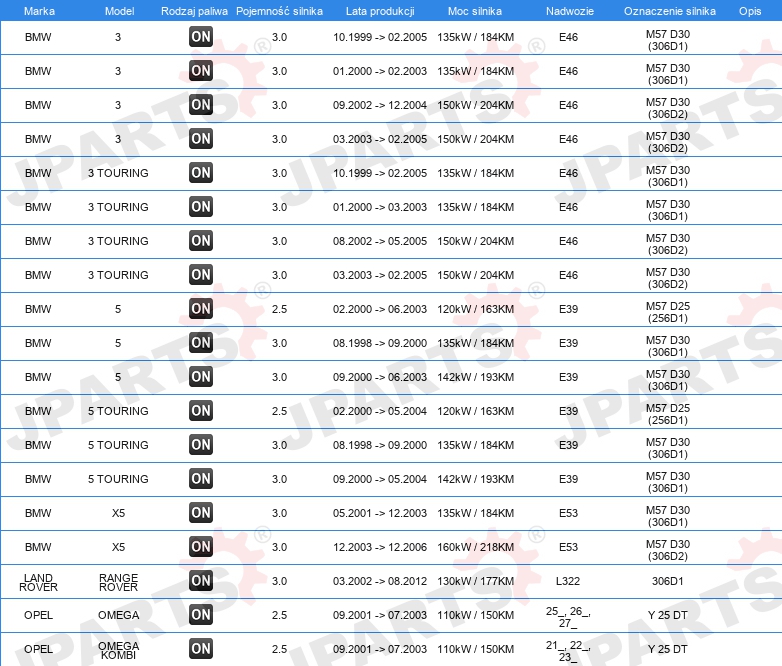Click production dates 12.2003 -> 12.2006

pos(380,547)
